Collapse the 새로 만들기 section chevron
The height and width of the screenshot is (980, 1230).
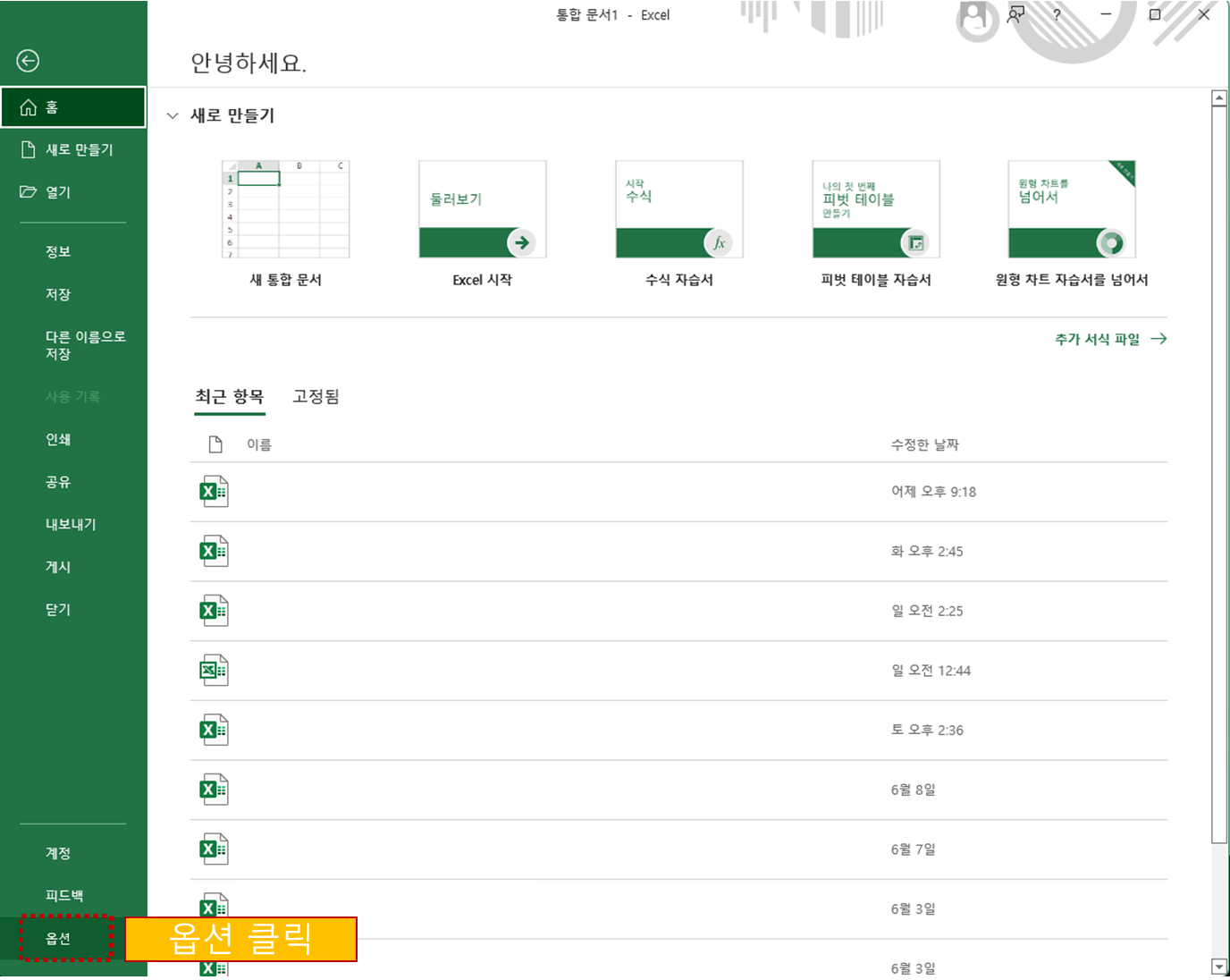[x=173, y=115]
